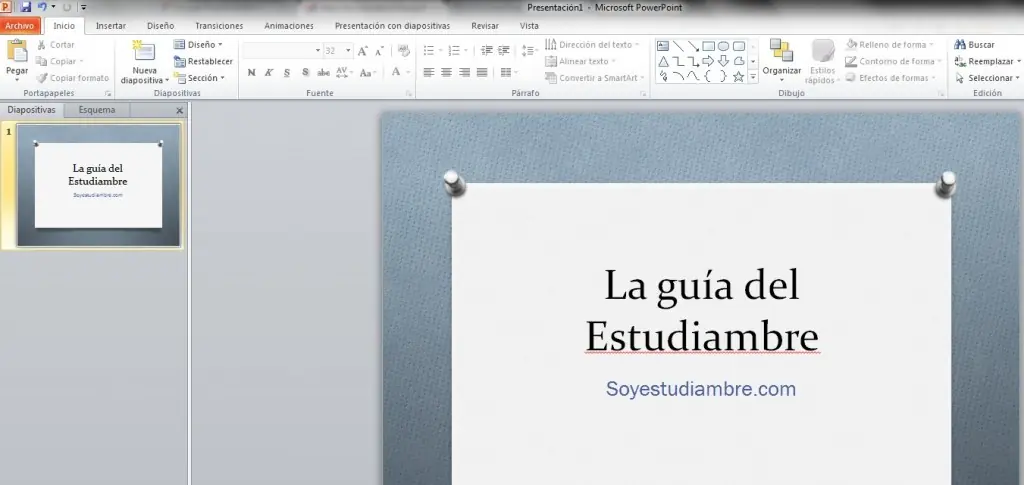The image size is (1024, 485).
Task: Open the Archivo menu
Action: pyautogui.click(x=20, y=26)
